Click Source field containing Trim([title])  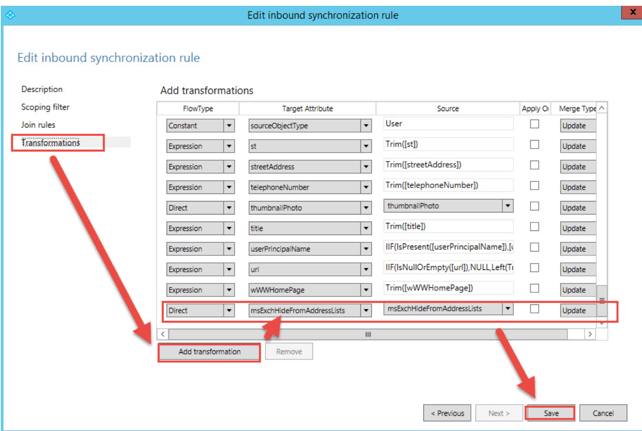pyautogui.click(x=448, y=228)
